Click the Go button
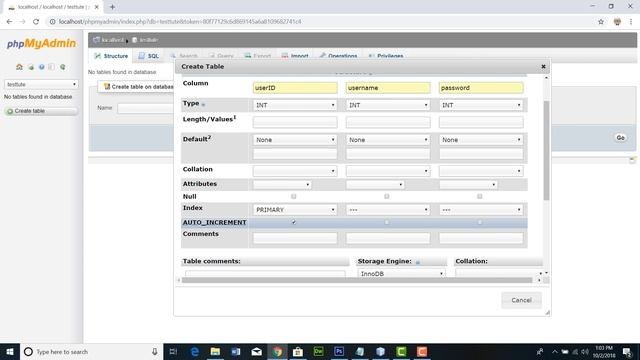 (x=620, y=138)
